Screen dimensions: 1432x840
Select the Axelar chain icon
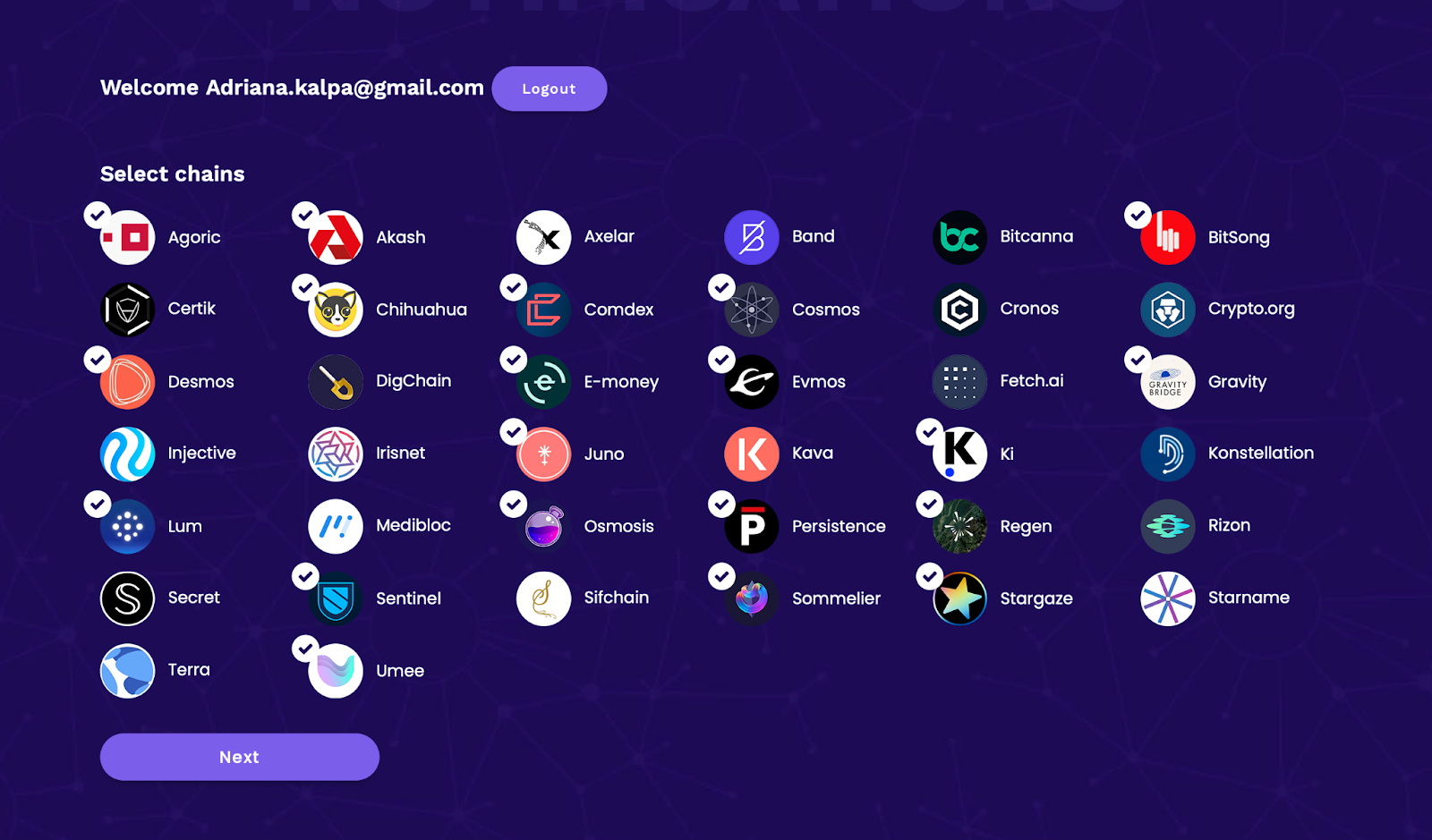point(543,237)
